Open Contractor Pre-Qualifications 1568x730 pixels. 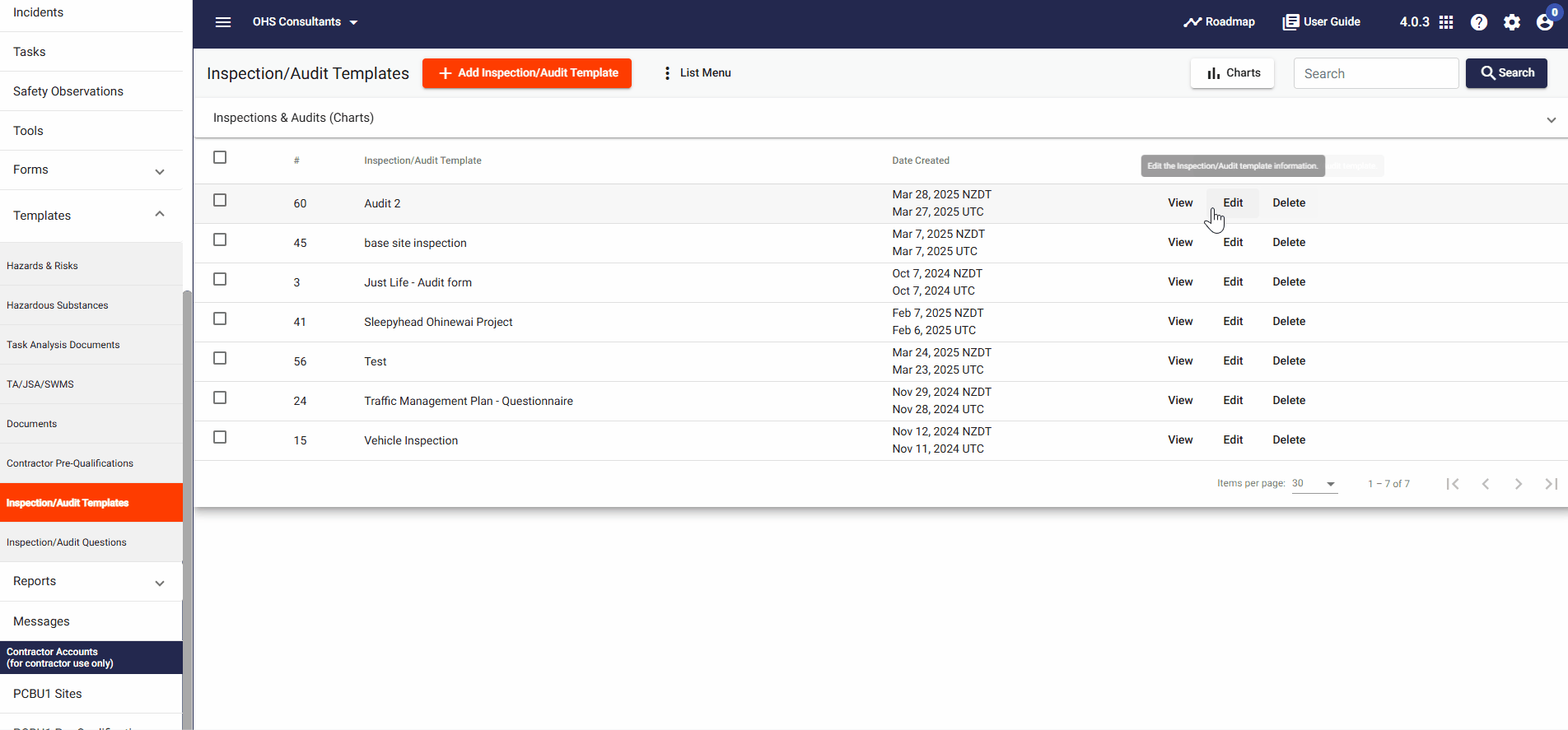[91, 463]
